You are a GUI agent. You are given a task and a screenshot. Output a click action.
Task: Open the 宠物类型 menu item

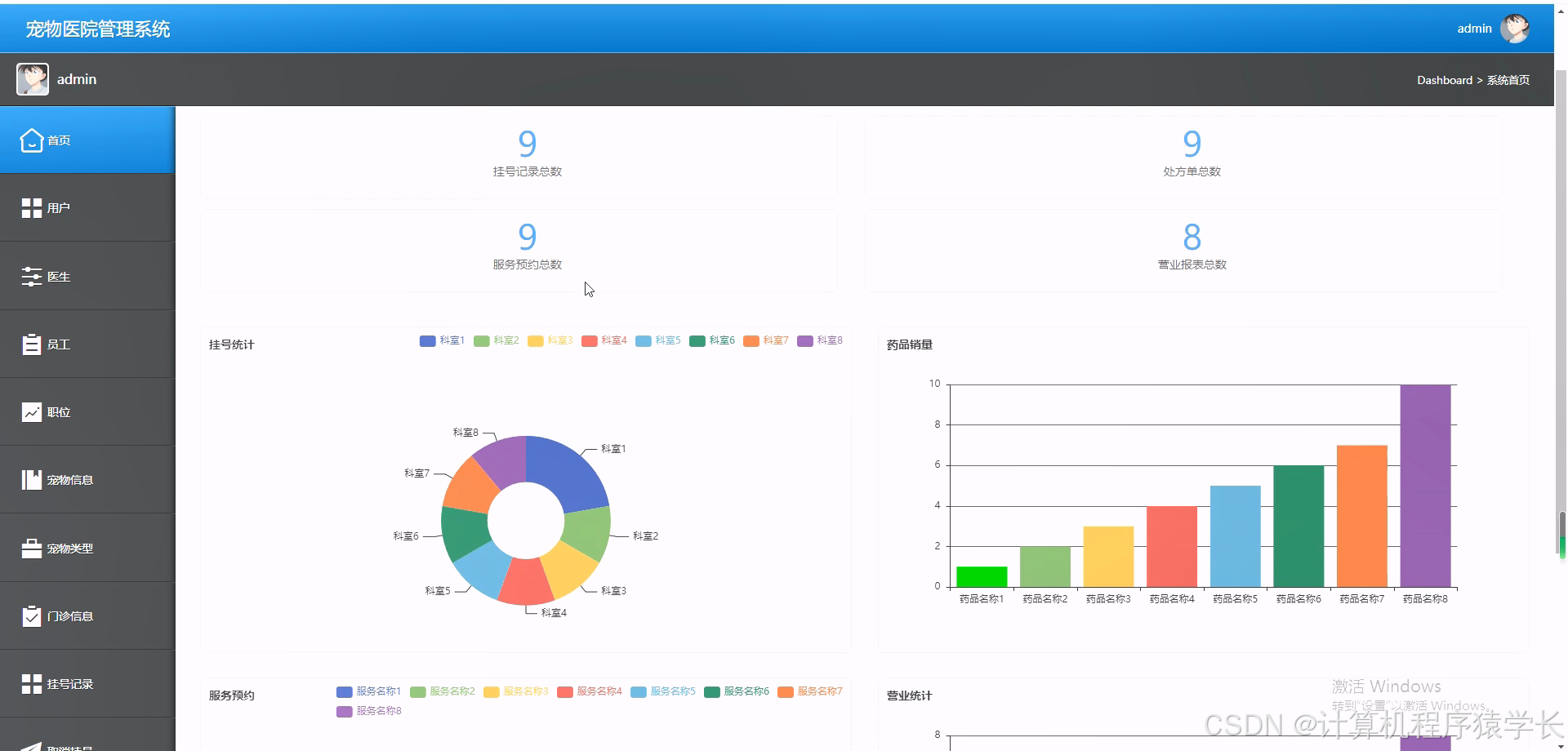coord(87,549)
